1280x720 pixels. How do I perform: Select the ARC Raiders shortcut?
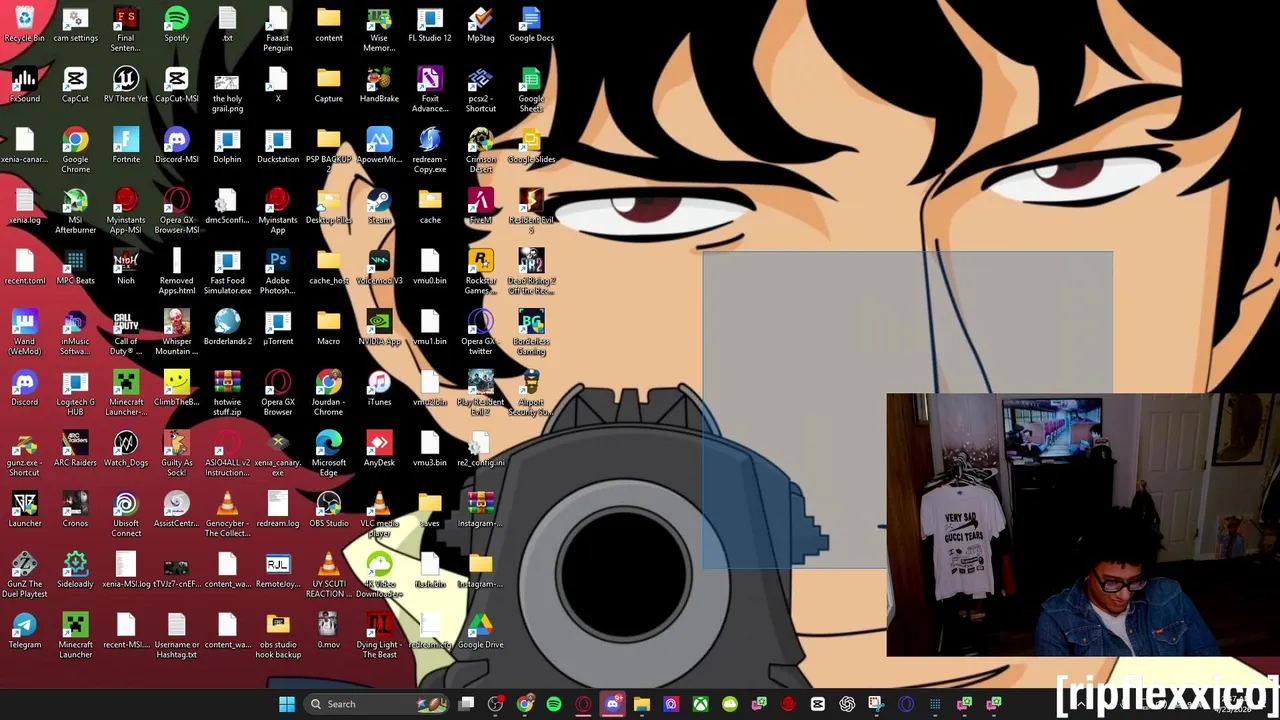[75, 449]
